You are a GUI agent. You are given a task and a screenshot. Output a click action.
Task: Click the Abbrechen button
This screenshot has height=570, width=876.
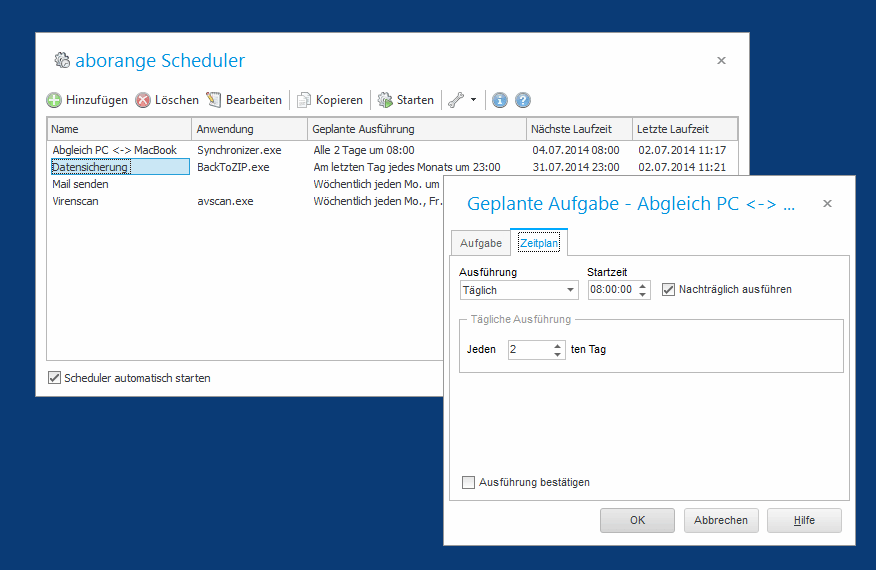point(721,520)
